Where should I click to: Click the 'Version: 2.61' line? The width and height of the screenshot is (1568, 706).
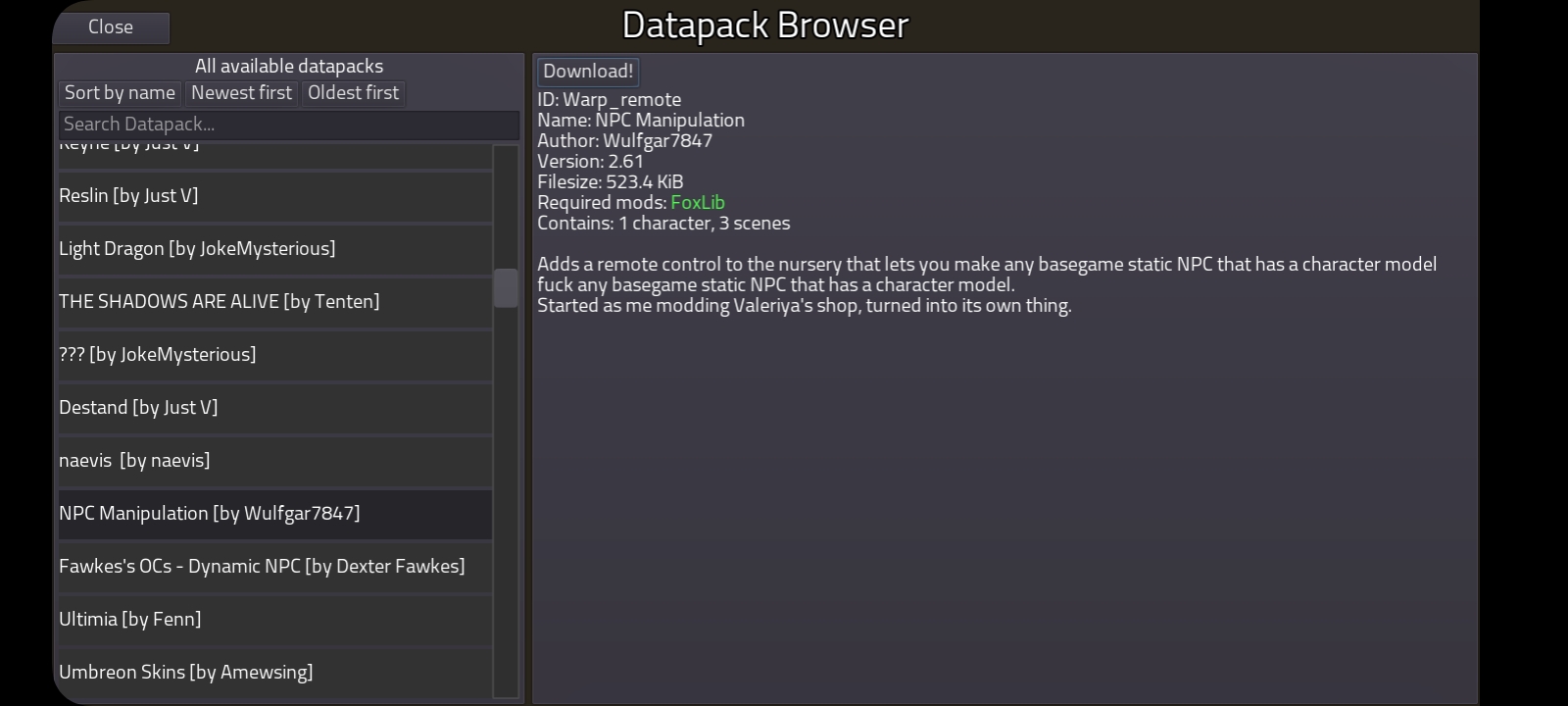click(590, 162)
